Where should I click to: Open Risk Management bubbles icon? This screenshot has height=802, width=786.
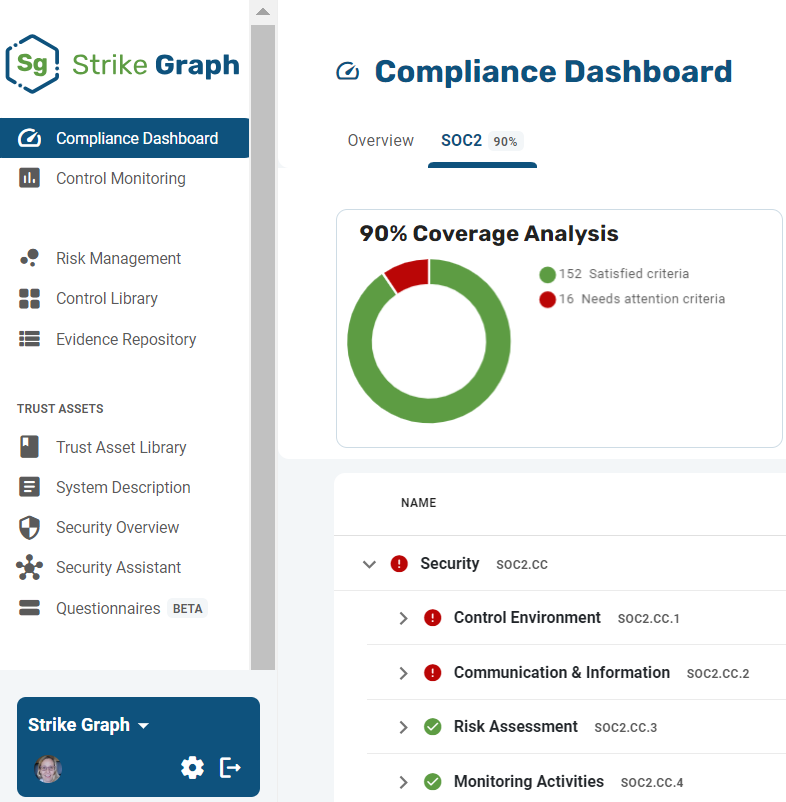29,258
